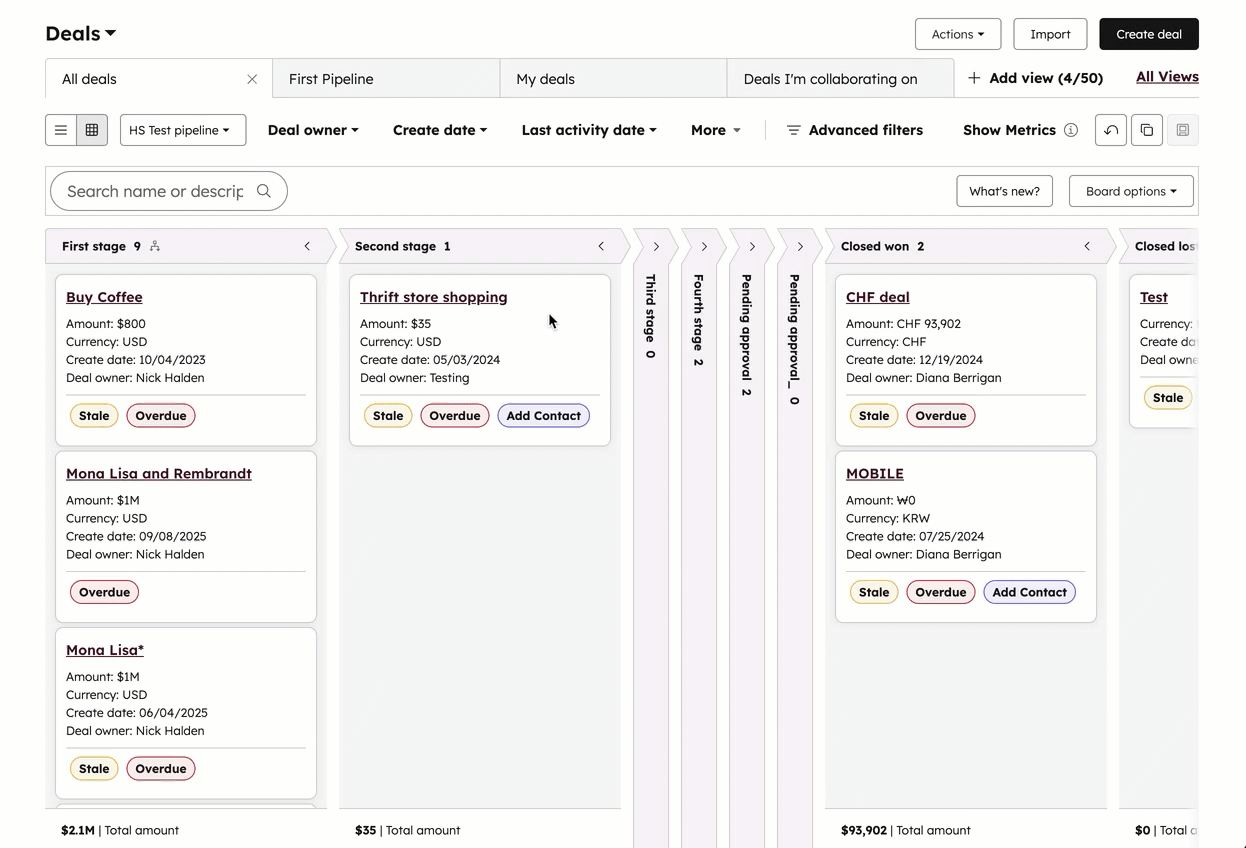Open the HS Test pipeline dropdown
The height and width of the screenshot is (848, 1246).
[182, 130]
